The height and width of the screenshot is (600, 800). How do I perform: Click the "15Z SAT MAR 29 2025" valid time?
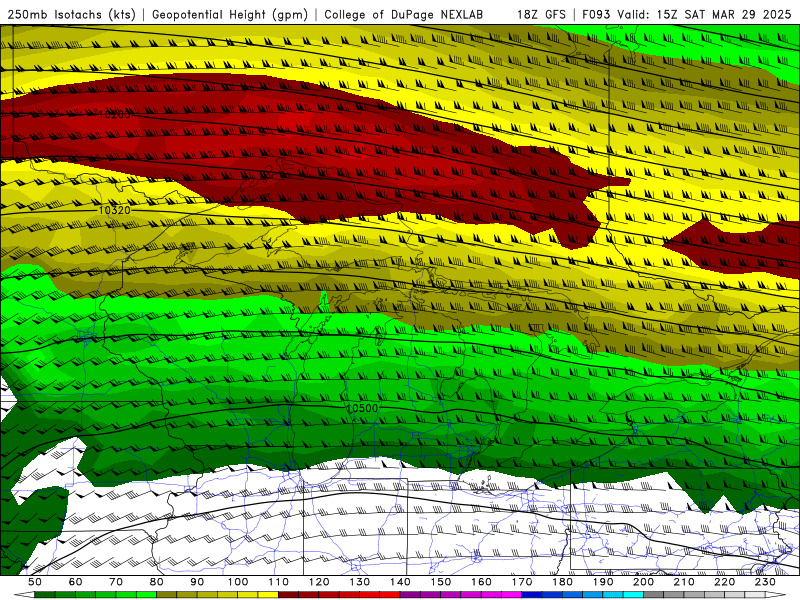(x=724, y=14)
